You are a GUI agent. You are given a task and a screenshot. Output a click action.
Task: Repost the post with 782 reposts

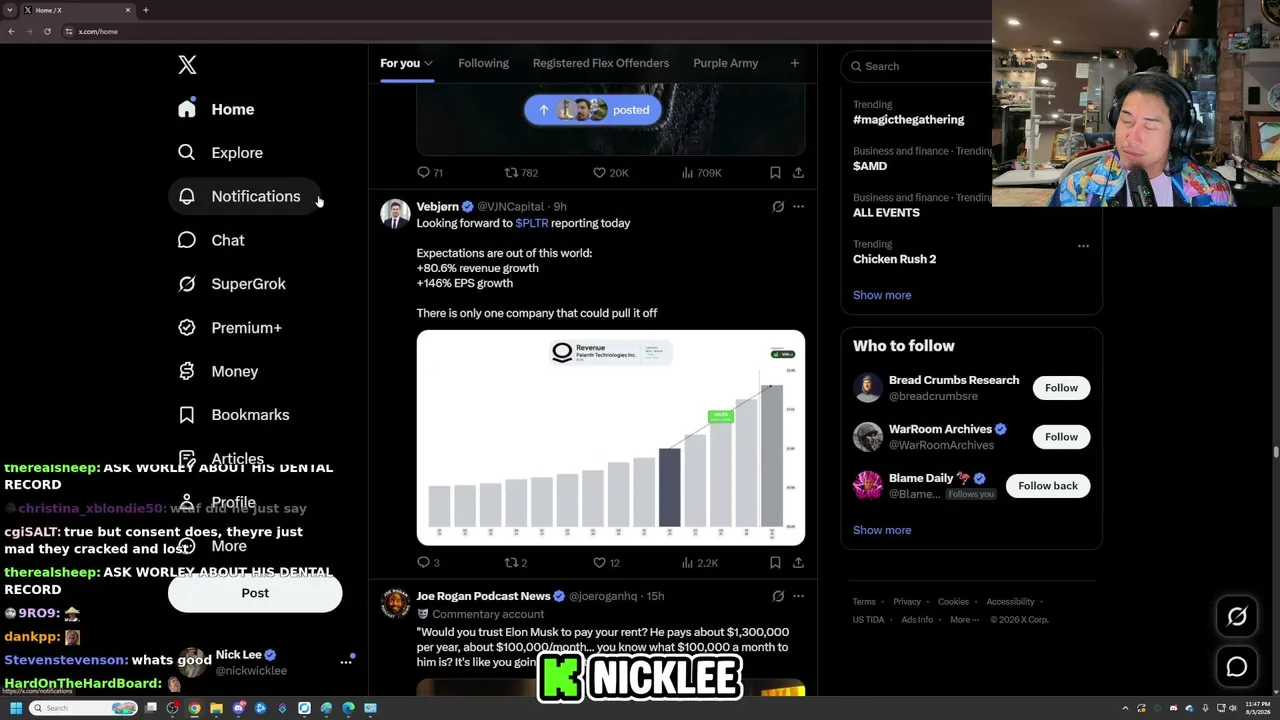coord(521,172)
